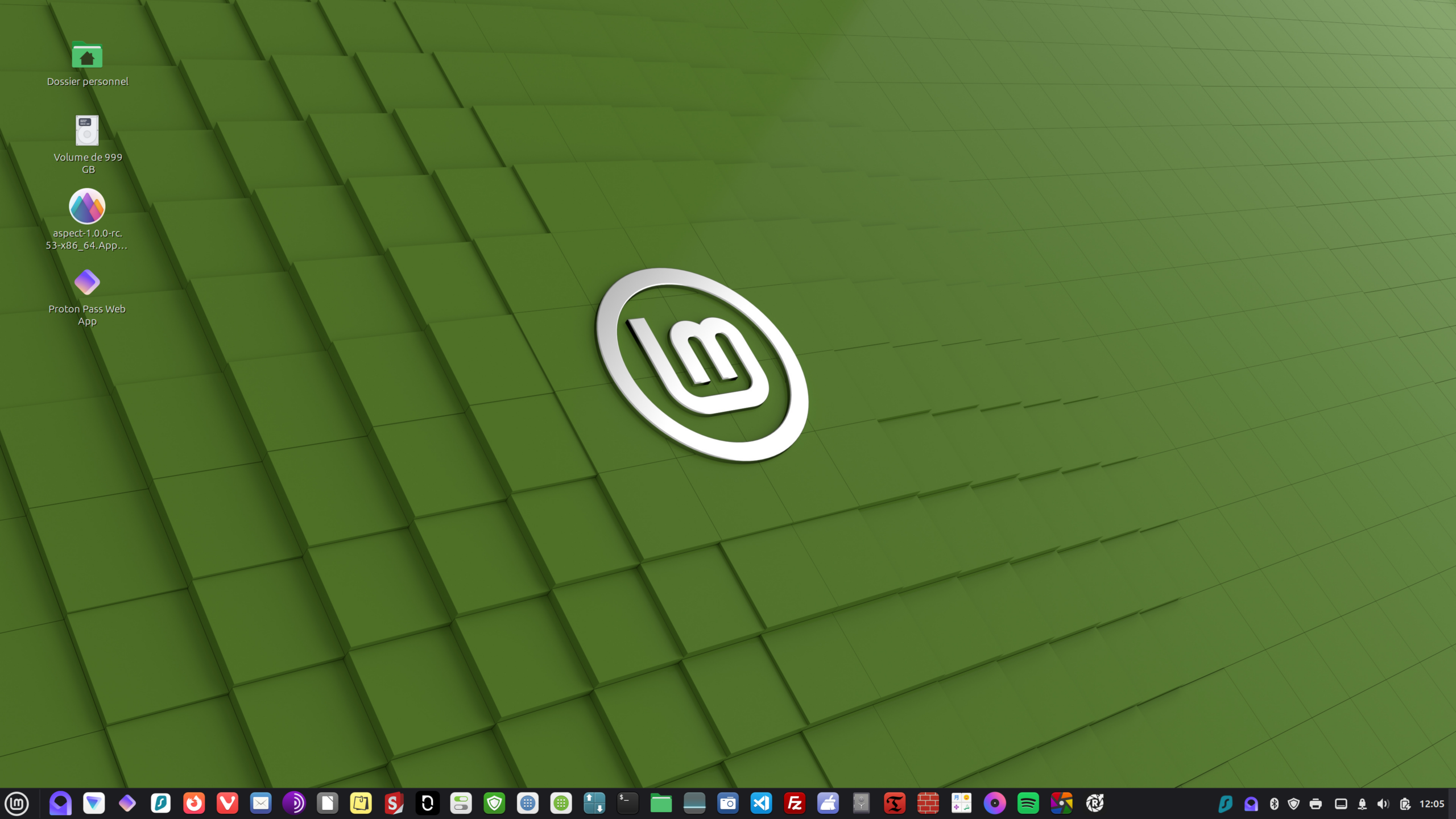The height and width of the screenshot is (819, 1456).
Task: Launch the RawTherapee aperture R icon
Action: tap(1095, 804)
